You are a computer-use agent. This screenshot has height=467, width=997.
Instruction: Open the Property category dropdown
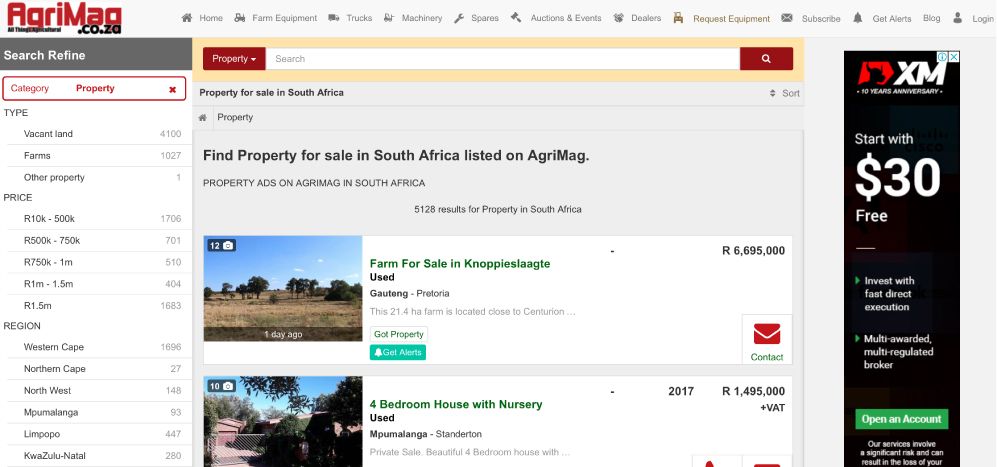tap(234, 59)
